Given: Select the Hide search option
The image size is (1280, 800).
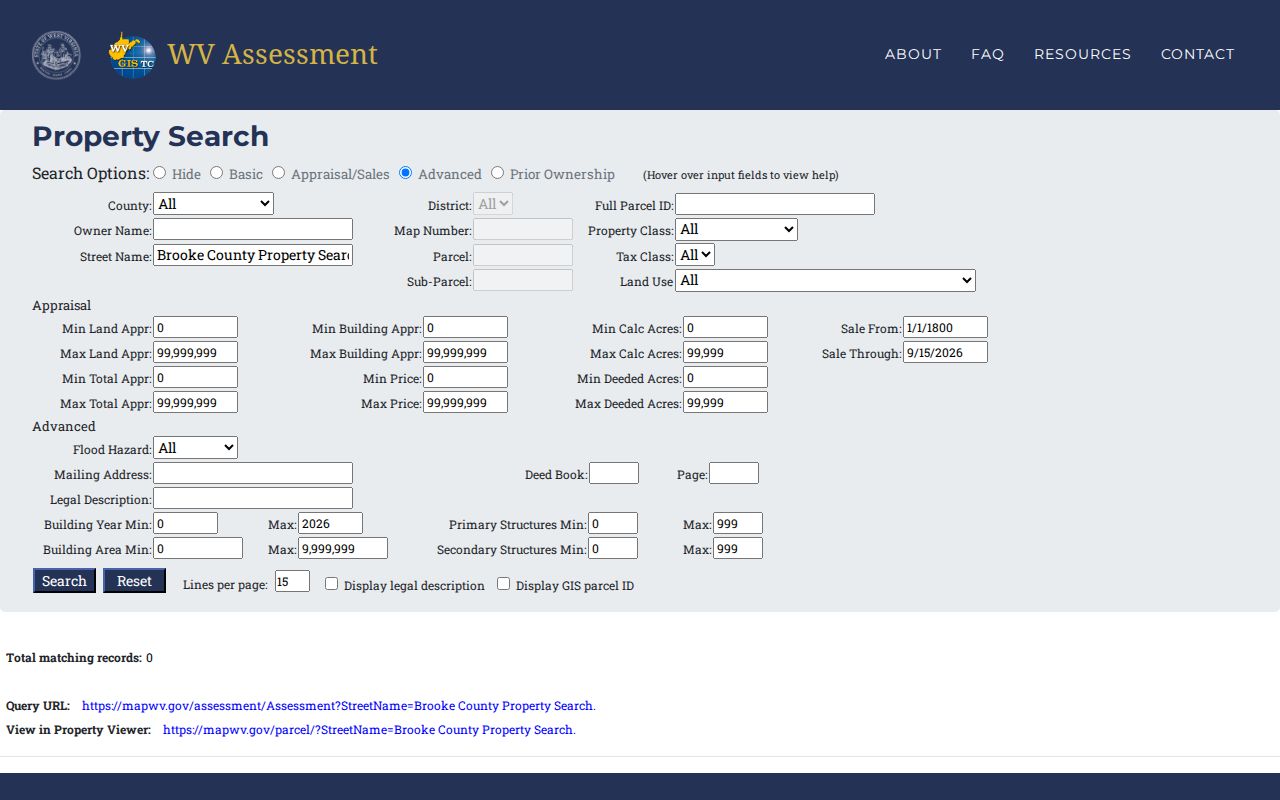Looking at the screenshot, I should point(160,173).
